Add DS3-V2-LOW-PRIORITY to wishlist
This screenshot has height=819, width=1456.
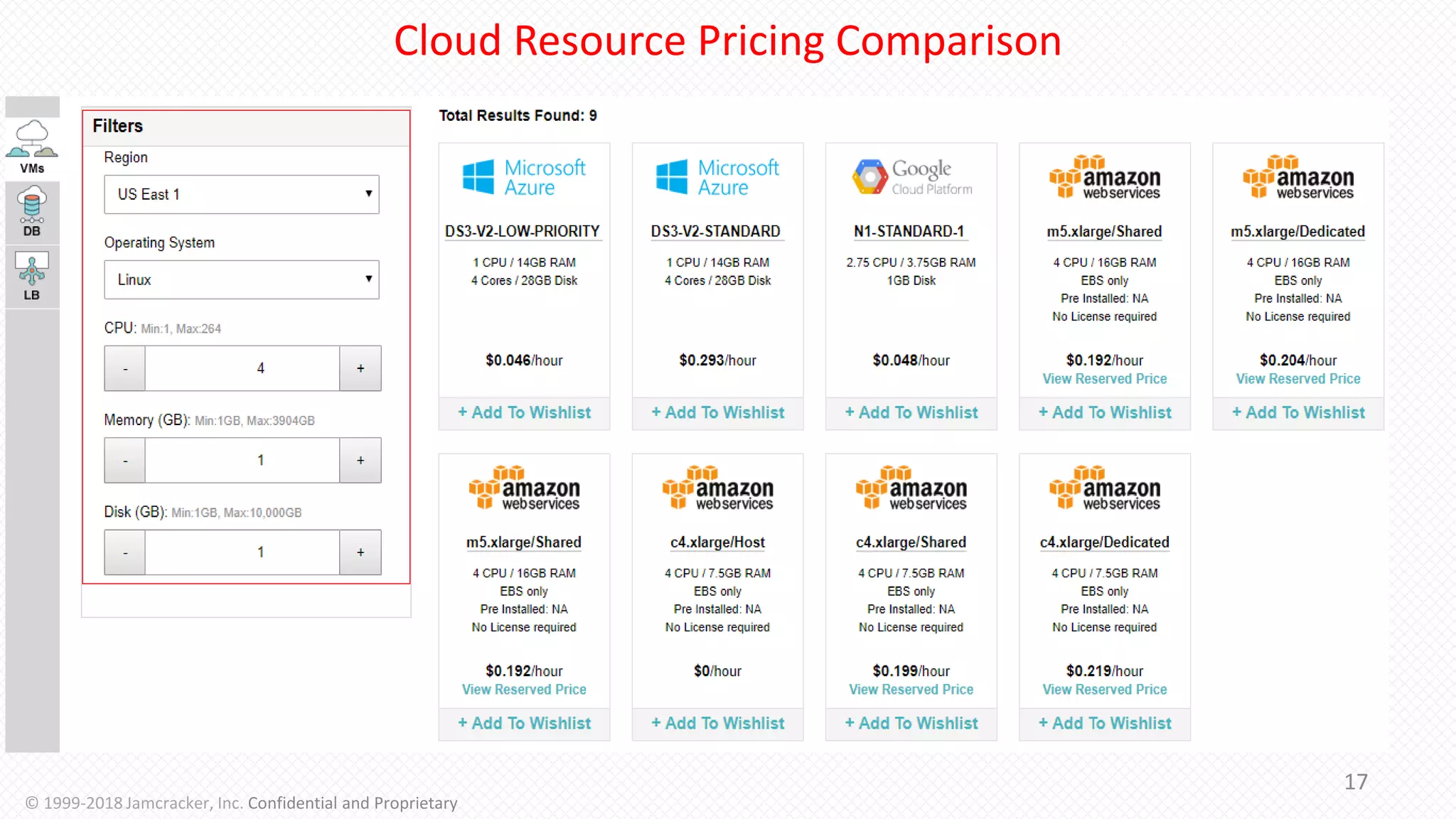coord(524,413)
